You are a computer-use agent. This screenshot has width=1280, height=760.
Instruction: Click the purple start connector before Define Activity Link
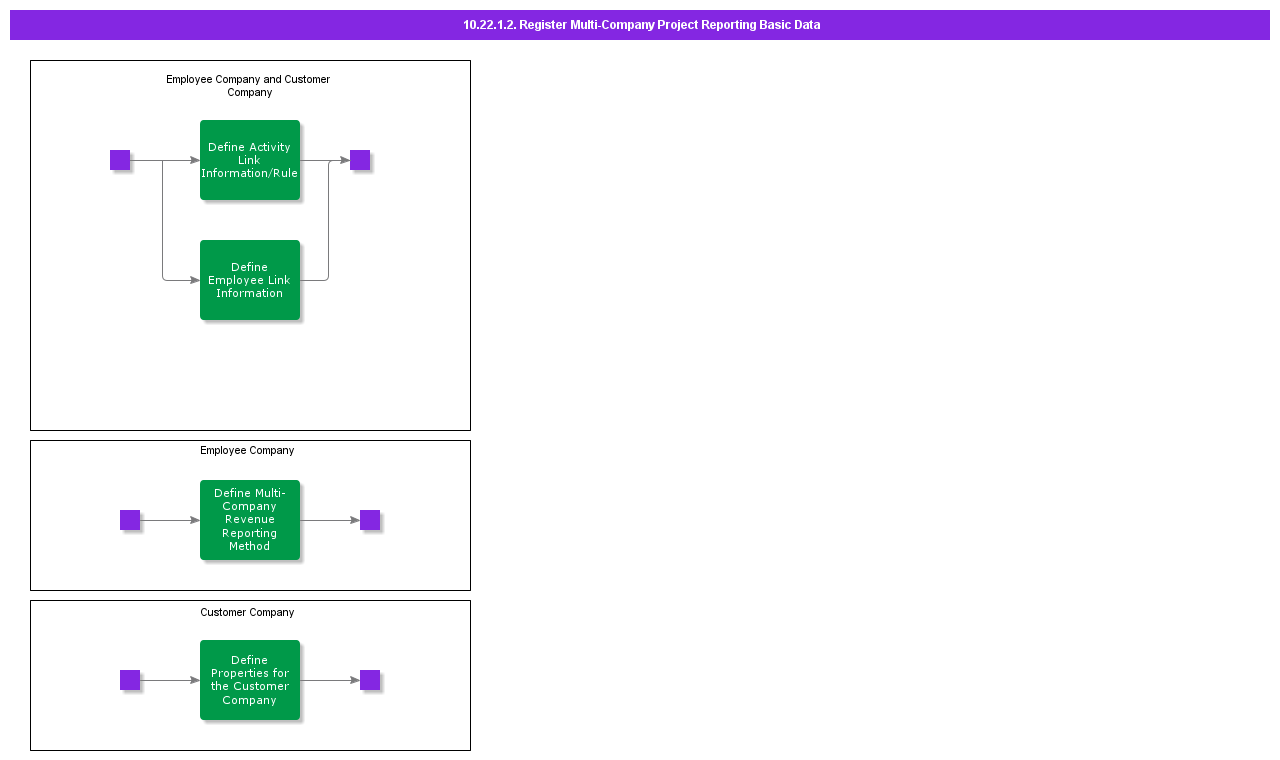click(120, 160)
